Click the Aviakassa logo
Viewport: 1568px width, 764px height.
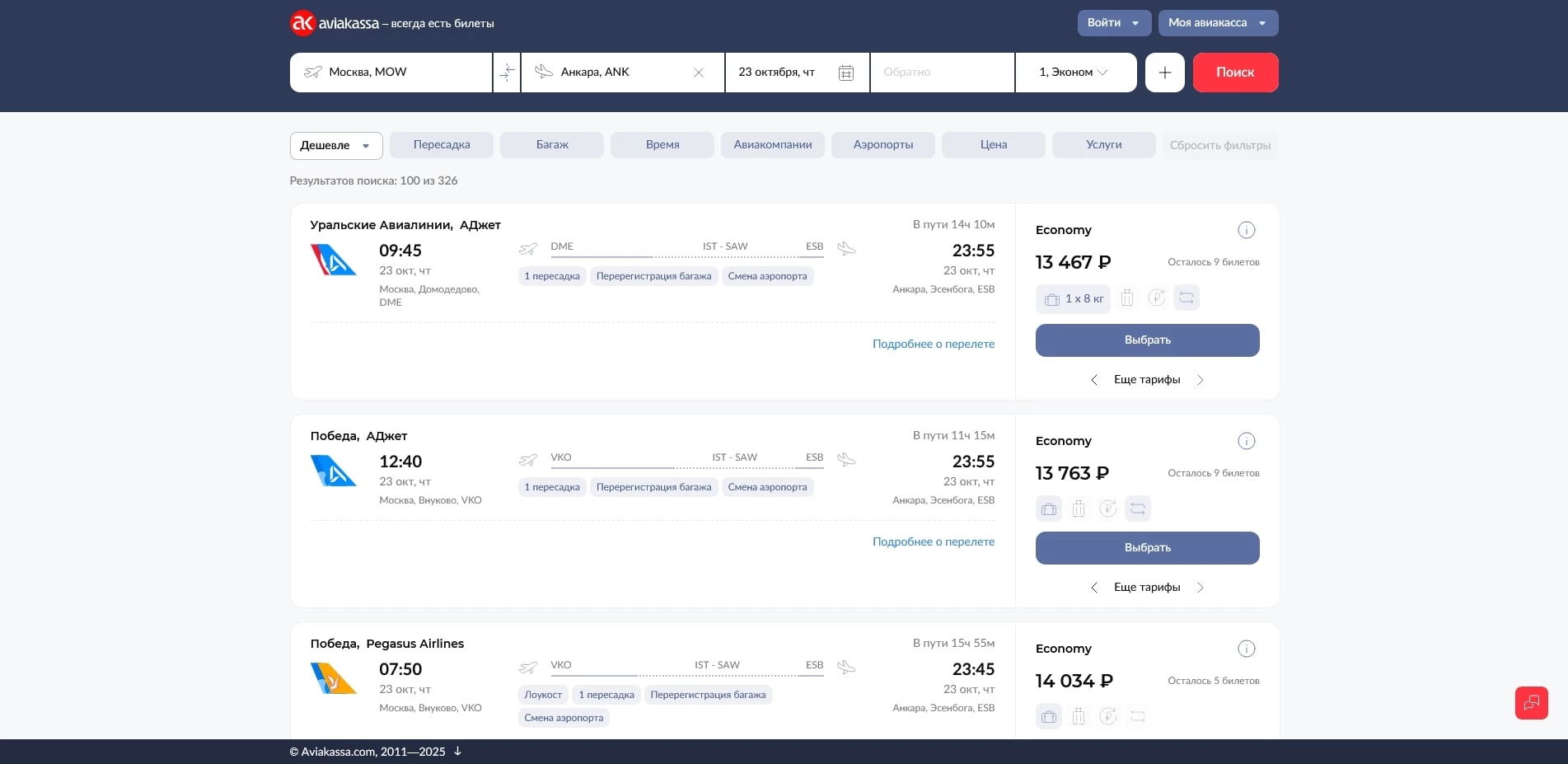(335, 23)
